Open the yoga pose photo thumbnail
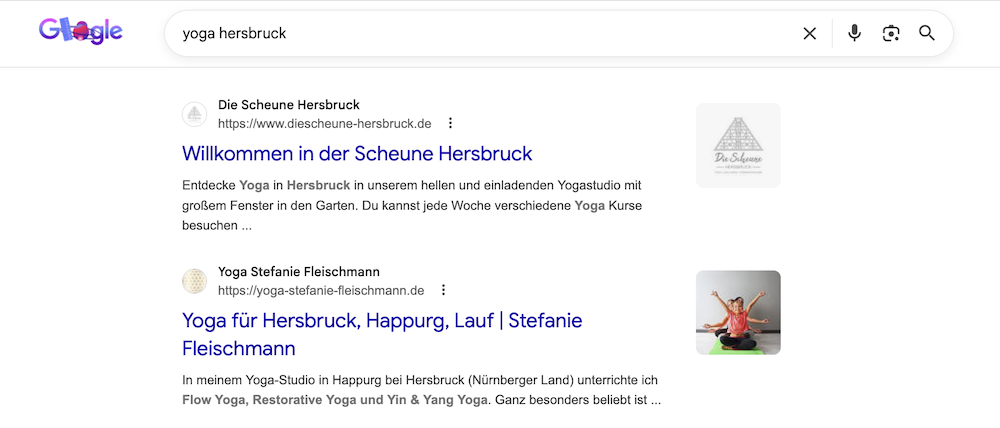The height and width of the screenshot is (428, 1000). pyautogui.click(x=738, y=312)
